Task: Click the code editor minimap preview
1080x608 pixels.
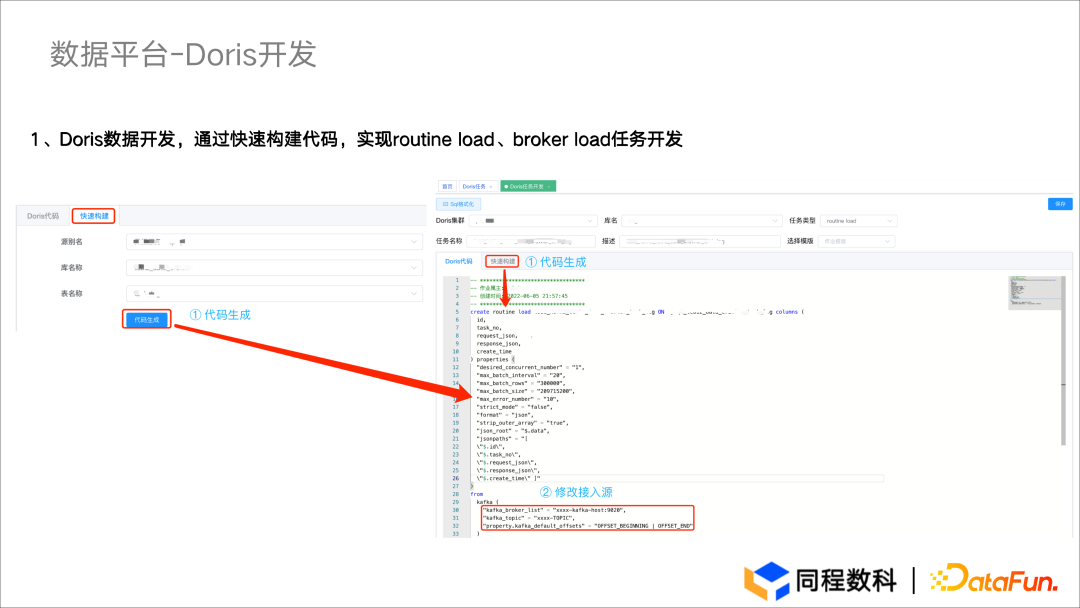Action: (x=1033, y=293)
